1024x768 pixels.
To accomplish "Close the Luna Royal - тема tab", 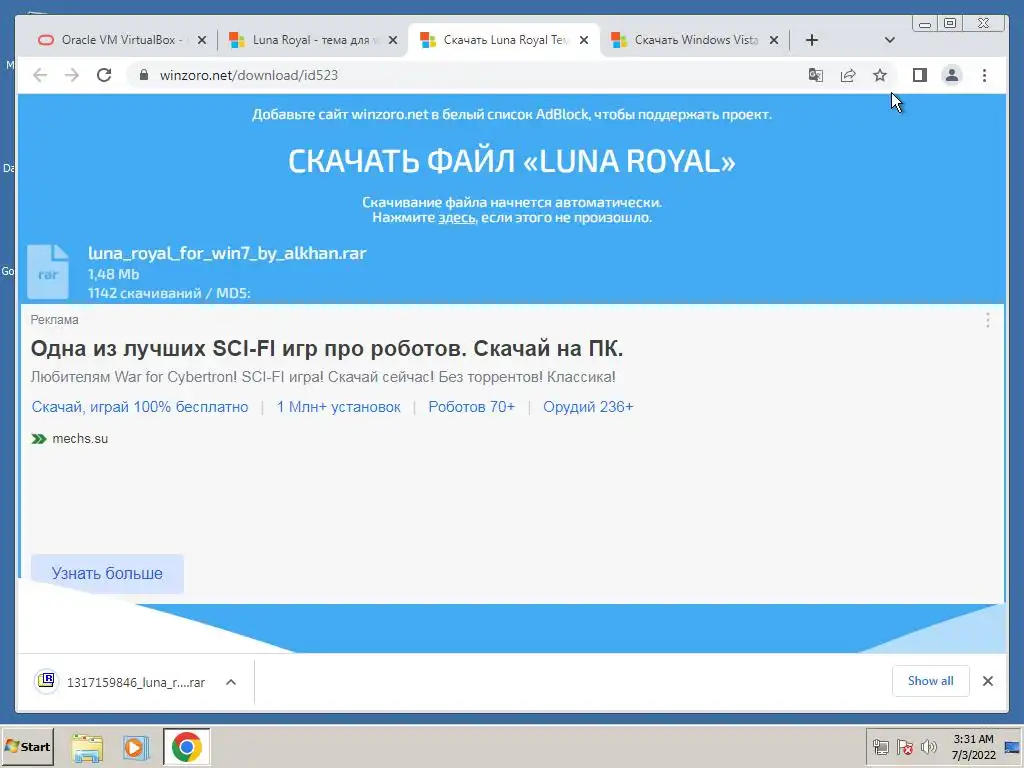I will pos(392,40).
